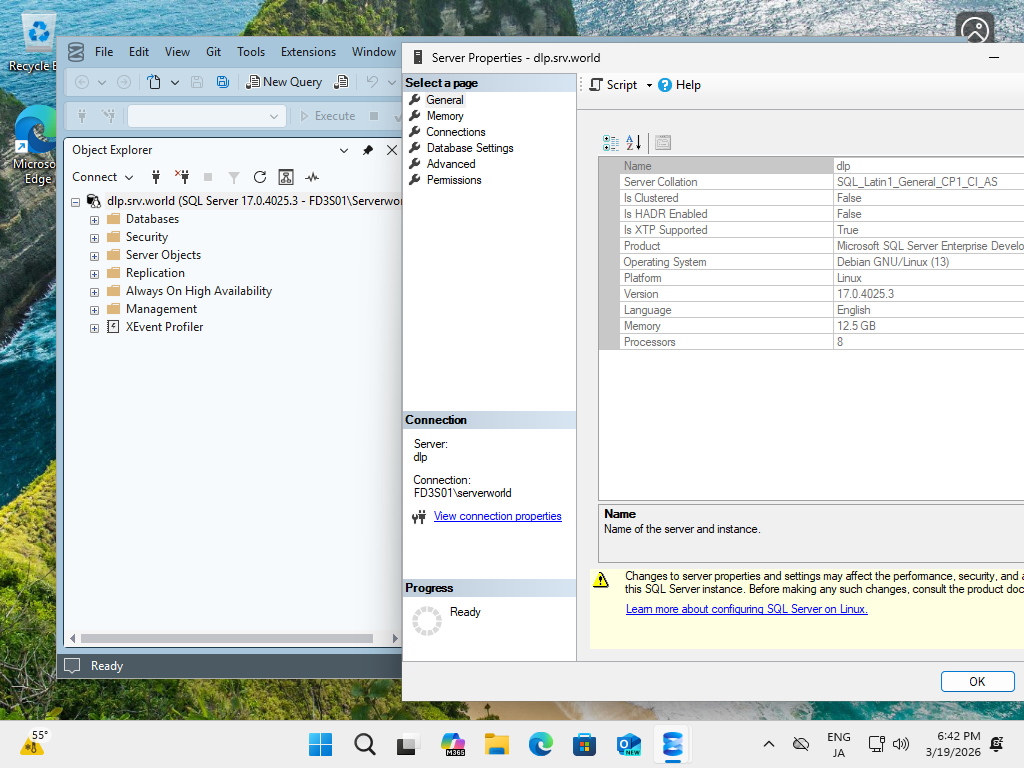
Task: Open the Git menu
Action: 214,52
